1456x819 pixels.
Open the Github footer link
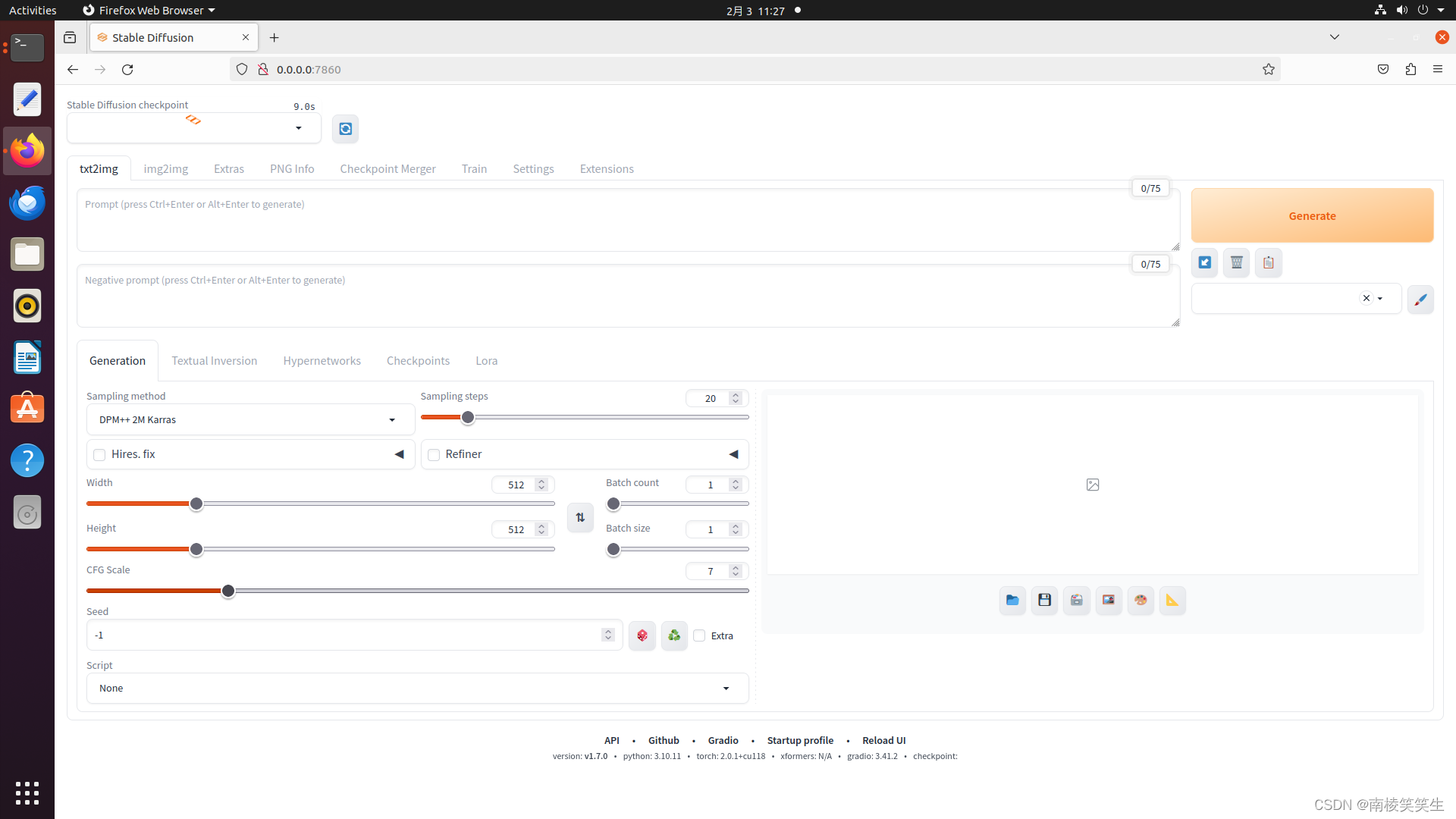coord(664,740)
